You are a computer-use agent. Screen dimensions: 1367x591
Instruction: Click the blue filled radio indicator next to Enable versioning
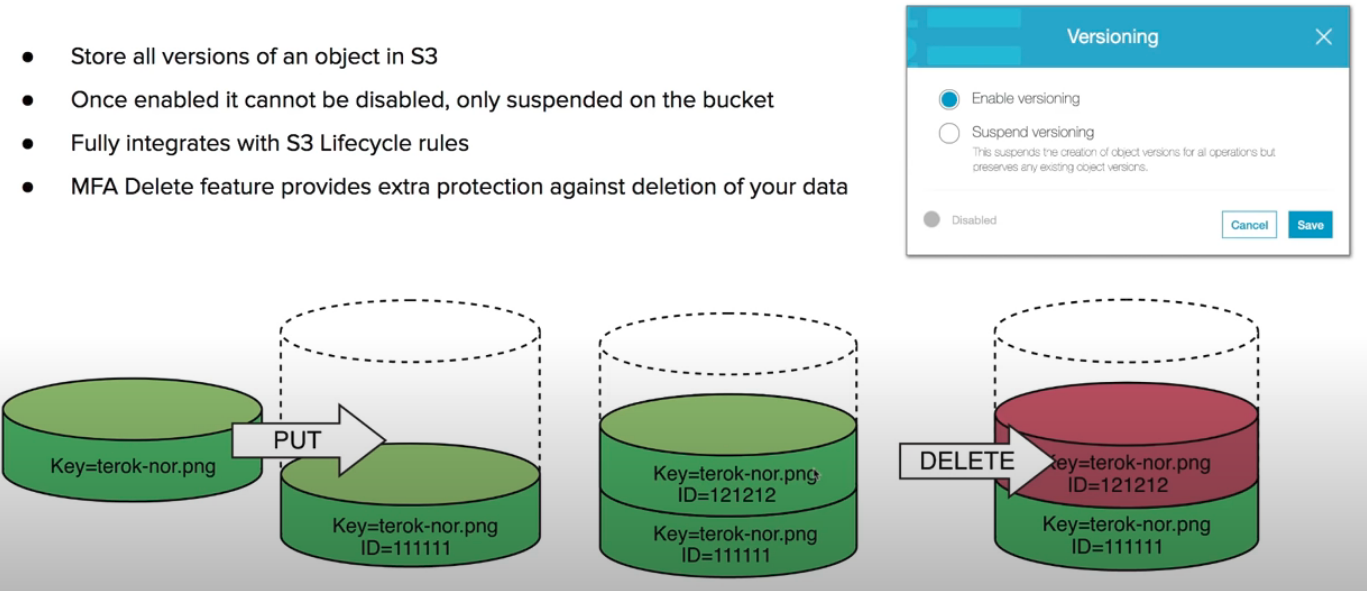pyautogui.click(x=951, y=98)
